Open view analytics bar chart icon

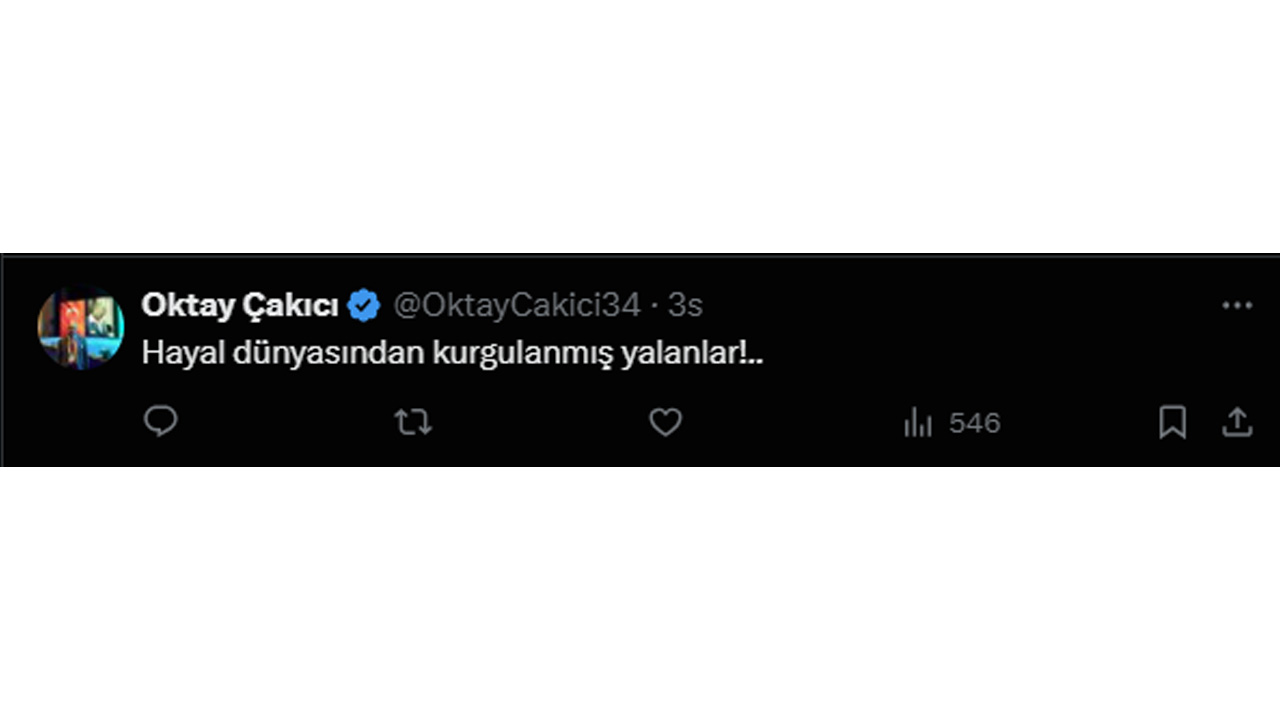tap(917, 423)
